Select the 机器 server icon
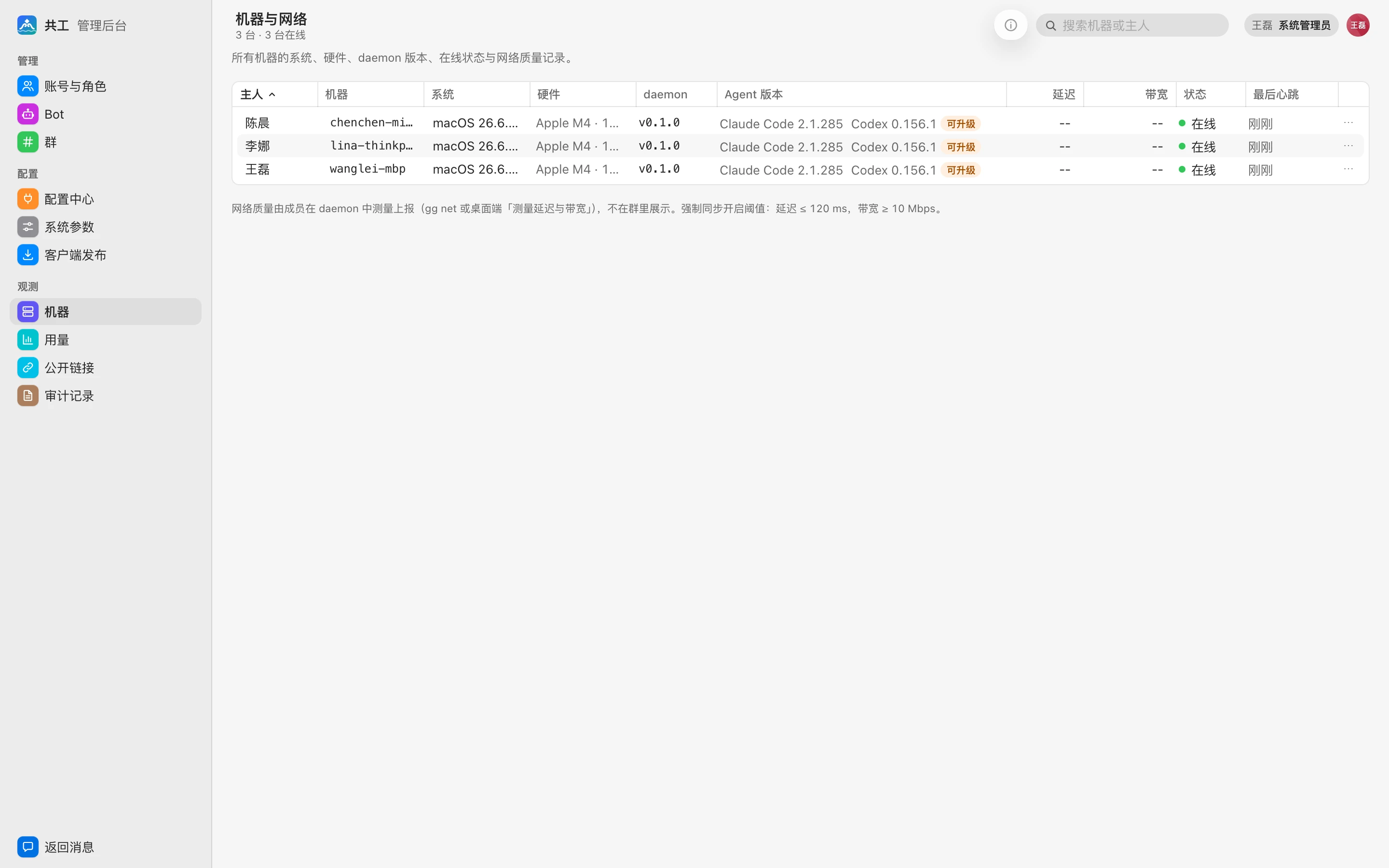This screenshot has height=868, width=1389. coord(27,312)
